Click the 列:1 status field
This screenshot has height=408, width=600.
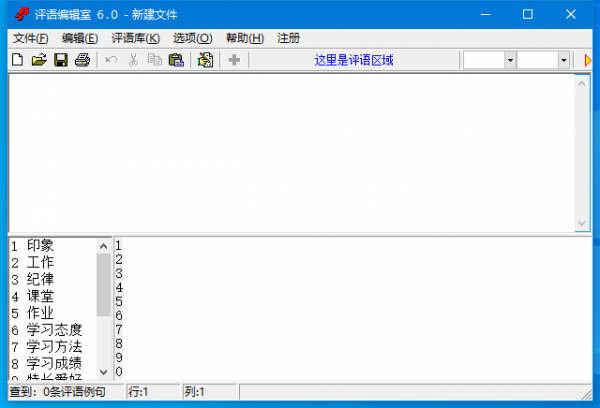[x=210, y=392]
